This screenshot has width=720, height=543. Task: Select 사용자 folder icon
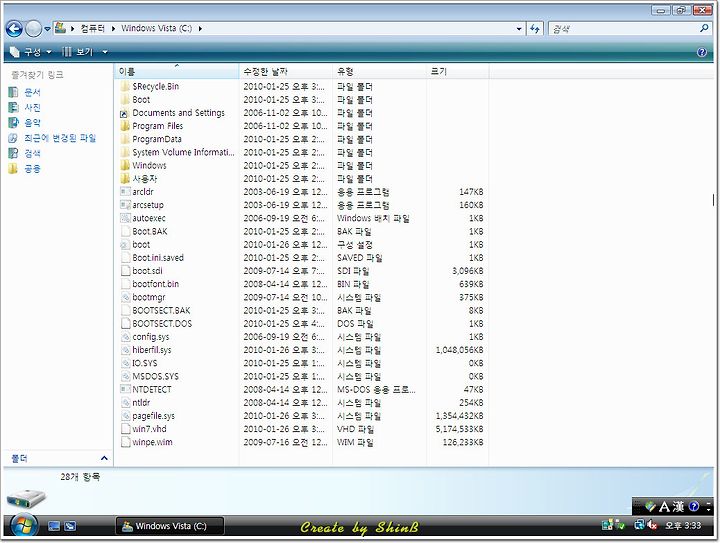125,179
